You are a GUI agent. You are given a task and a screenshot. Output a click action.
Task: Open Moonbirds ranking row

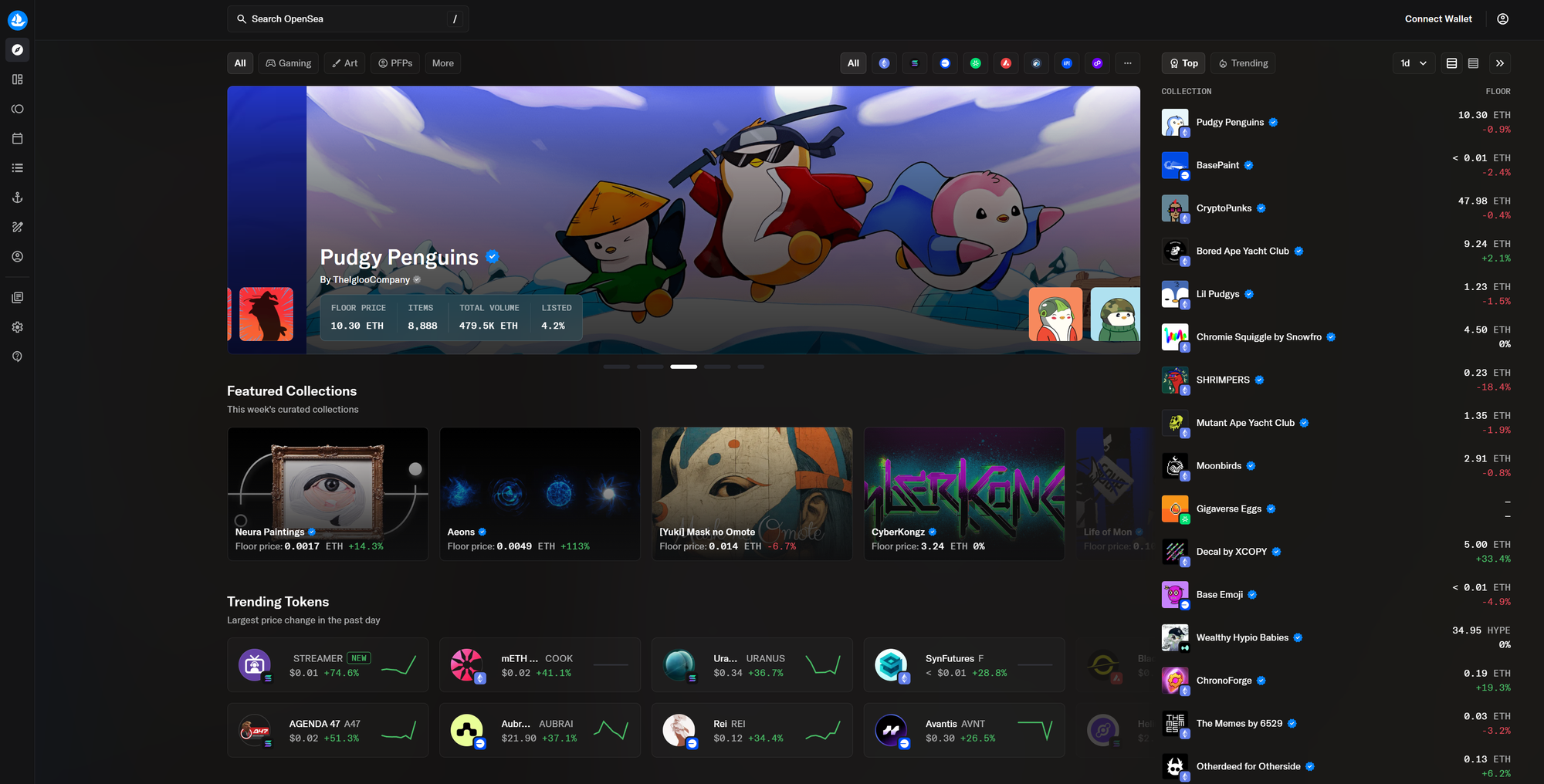tap(1336, 466)
